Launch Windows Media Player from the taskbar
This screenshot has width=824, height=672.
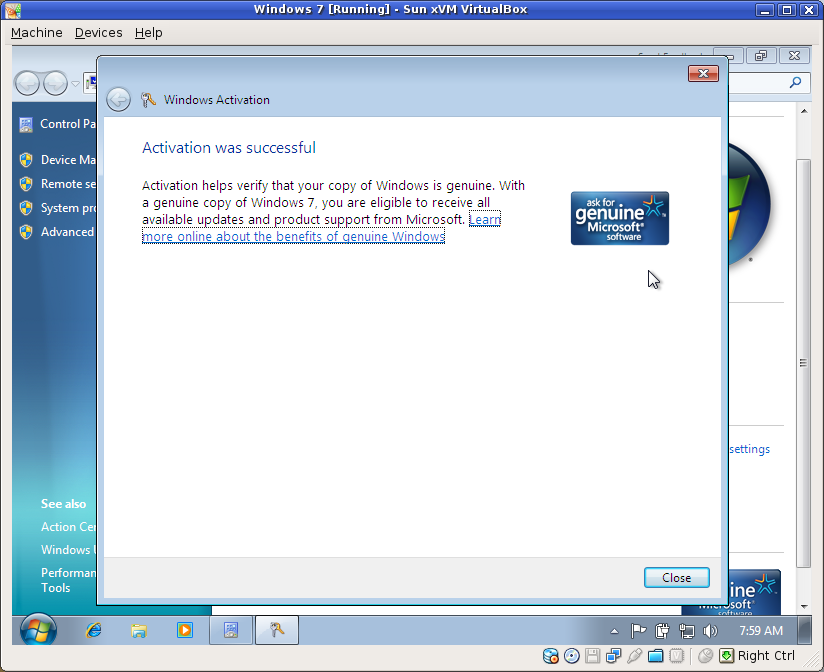182,630
